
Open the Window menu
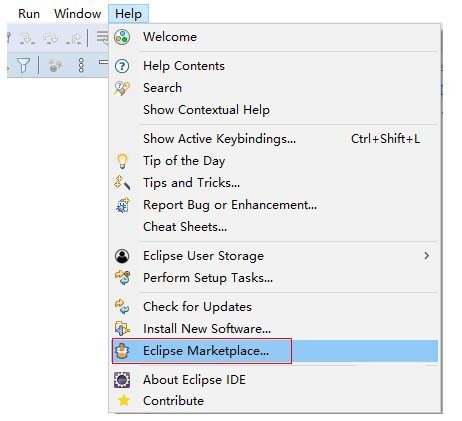point(78,14)
